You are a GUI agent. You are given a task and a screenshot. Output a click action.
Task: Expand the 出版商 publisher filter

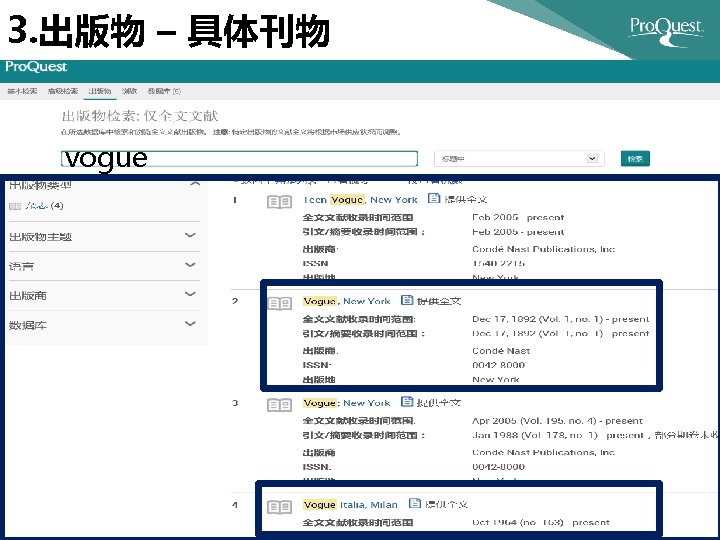coord(104,295)
